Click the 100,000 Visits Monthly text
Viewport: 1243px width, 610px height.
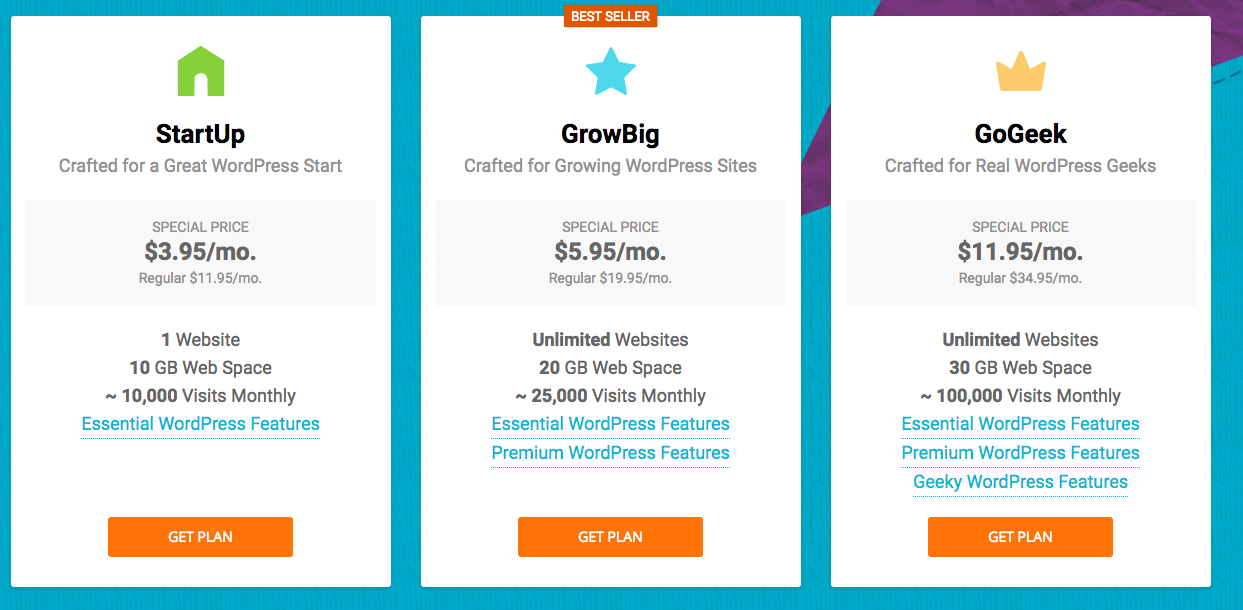pyautogui.click(x=1021, y=396)
